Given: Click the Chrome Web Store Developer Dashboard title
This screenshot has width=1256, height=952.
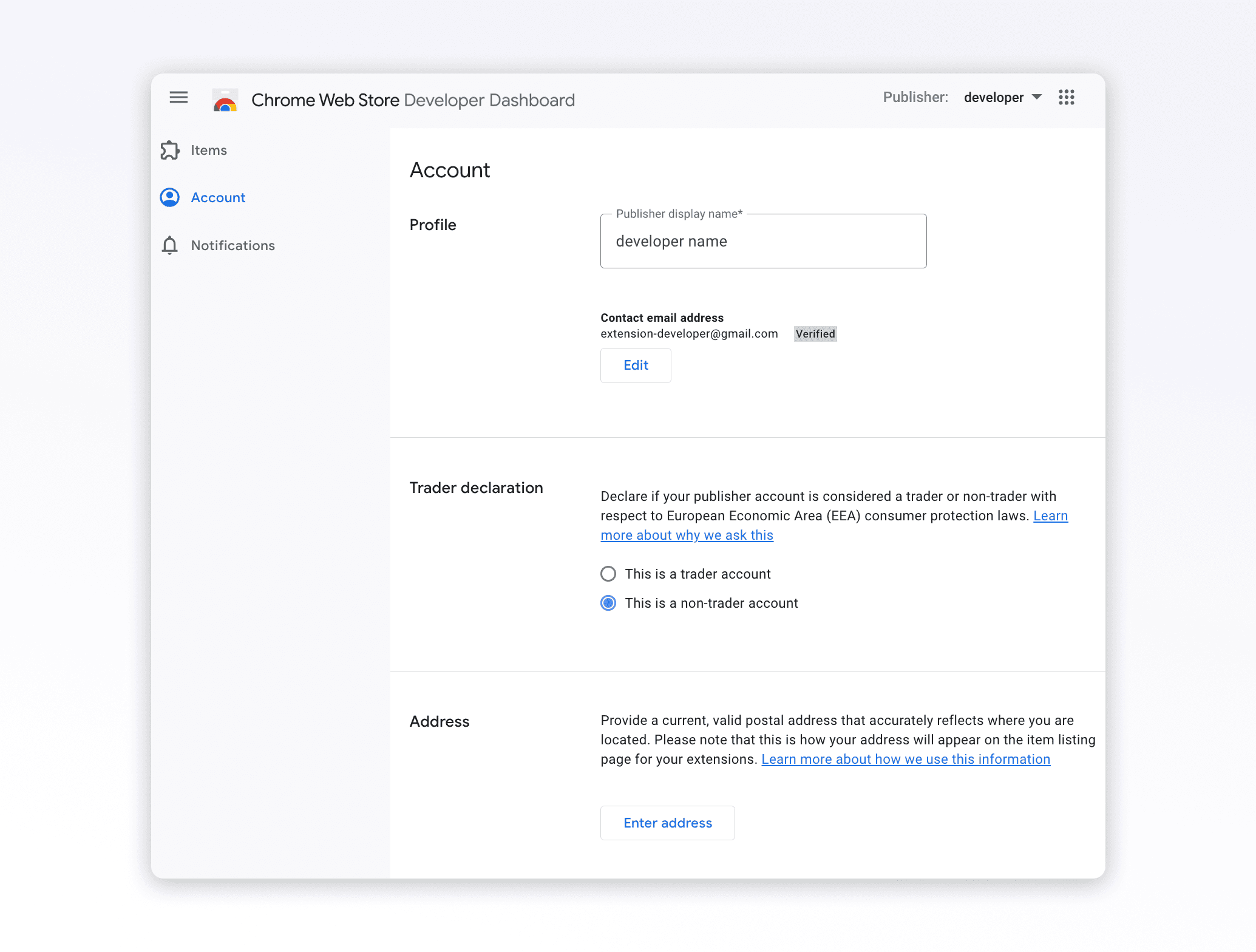Looking at the screenshot, I should (413, 100).
